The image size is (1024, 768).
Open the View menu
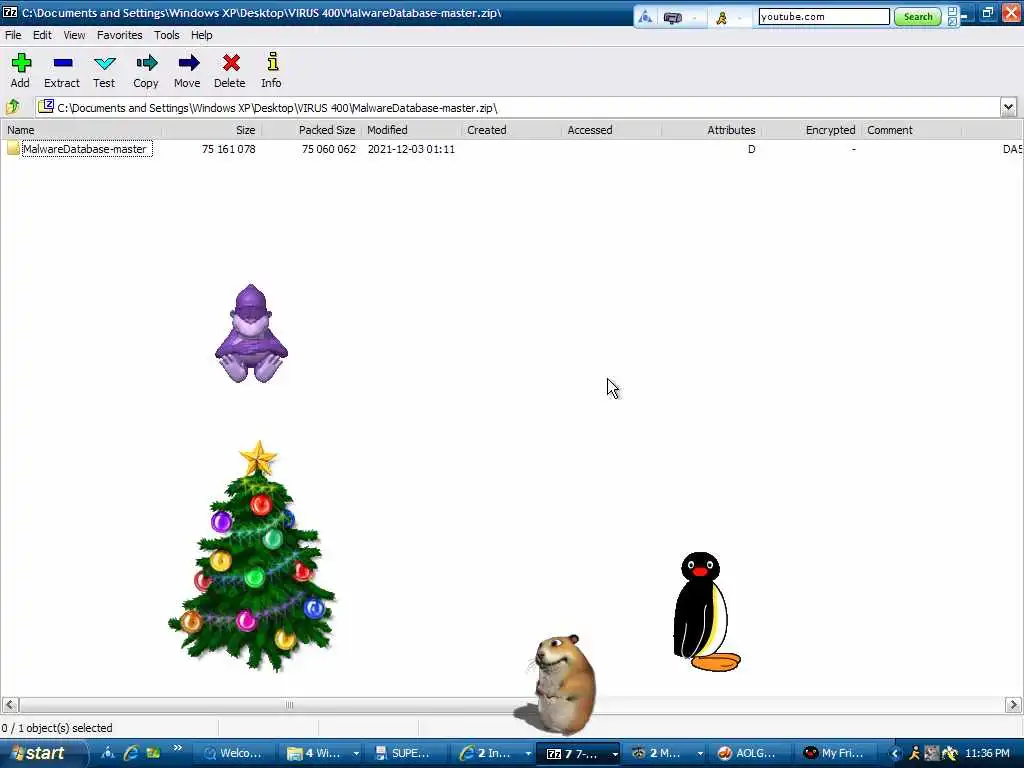coord(74,35)
